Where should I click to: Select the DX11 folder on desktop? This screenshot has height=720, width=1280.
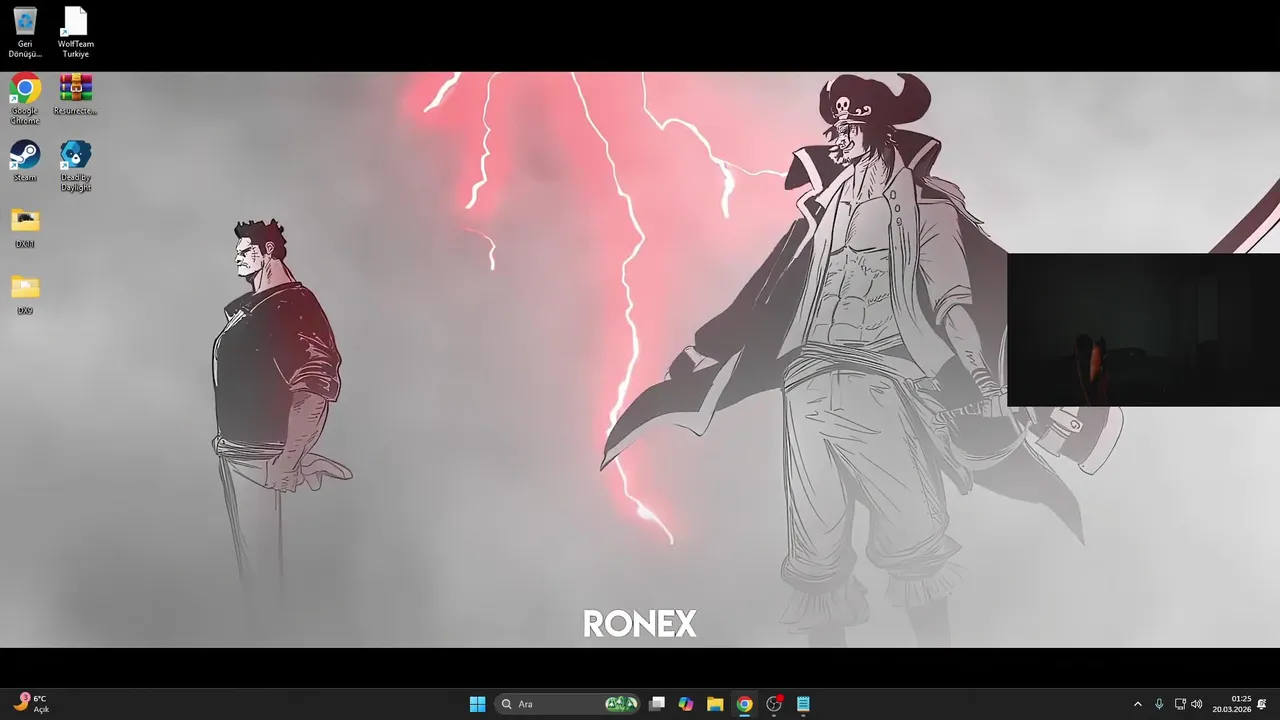point(25,228)
